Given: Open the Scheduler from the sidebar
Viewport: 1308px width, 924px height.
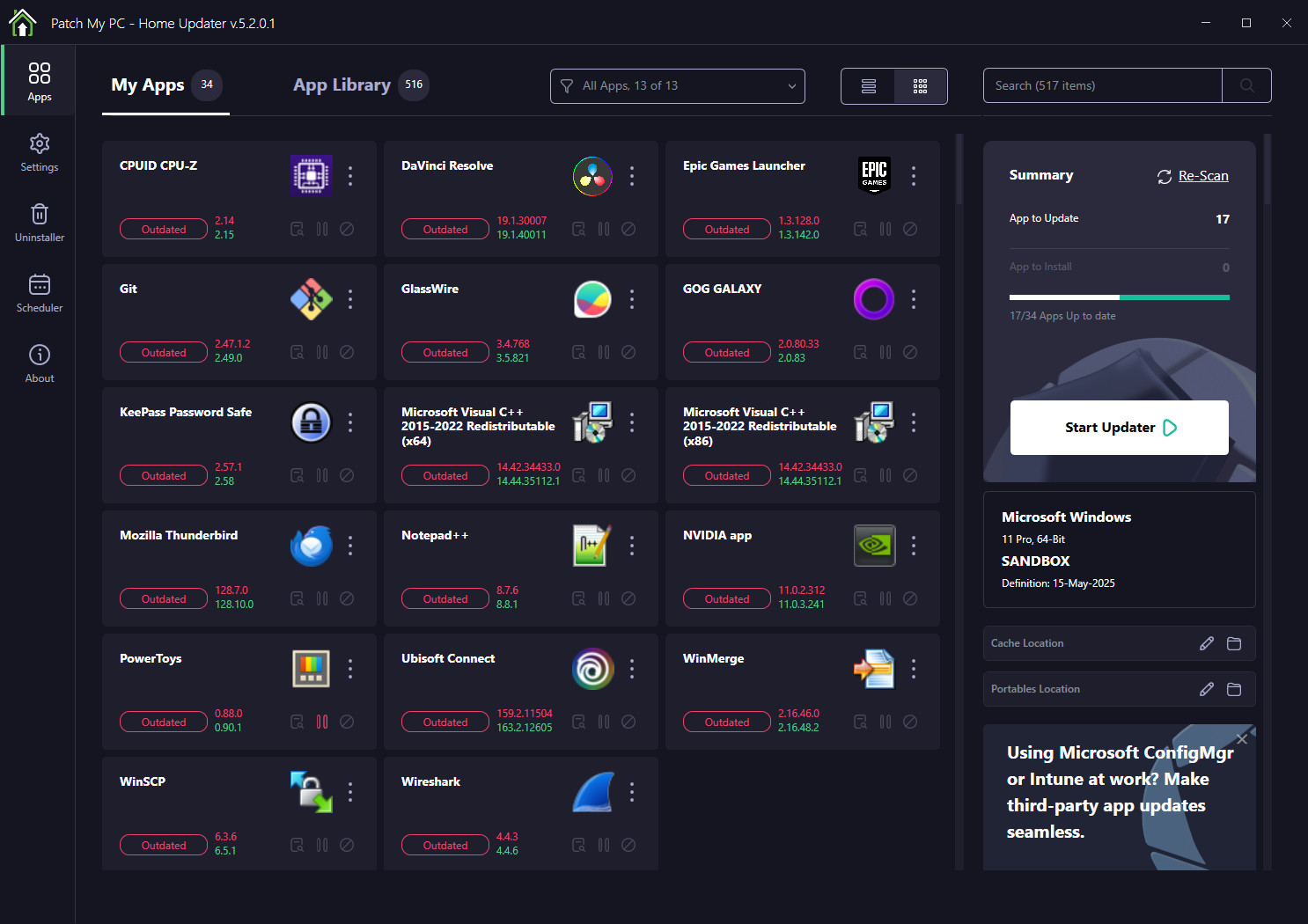Looking at the screenshot, I should [40, 293].
